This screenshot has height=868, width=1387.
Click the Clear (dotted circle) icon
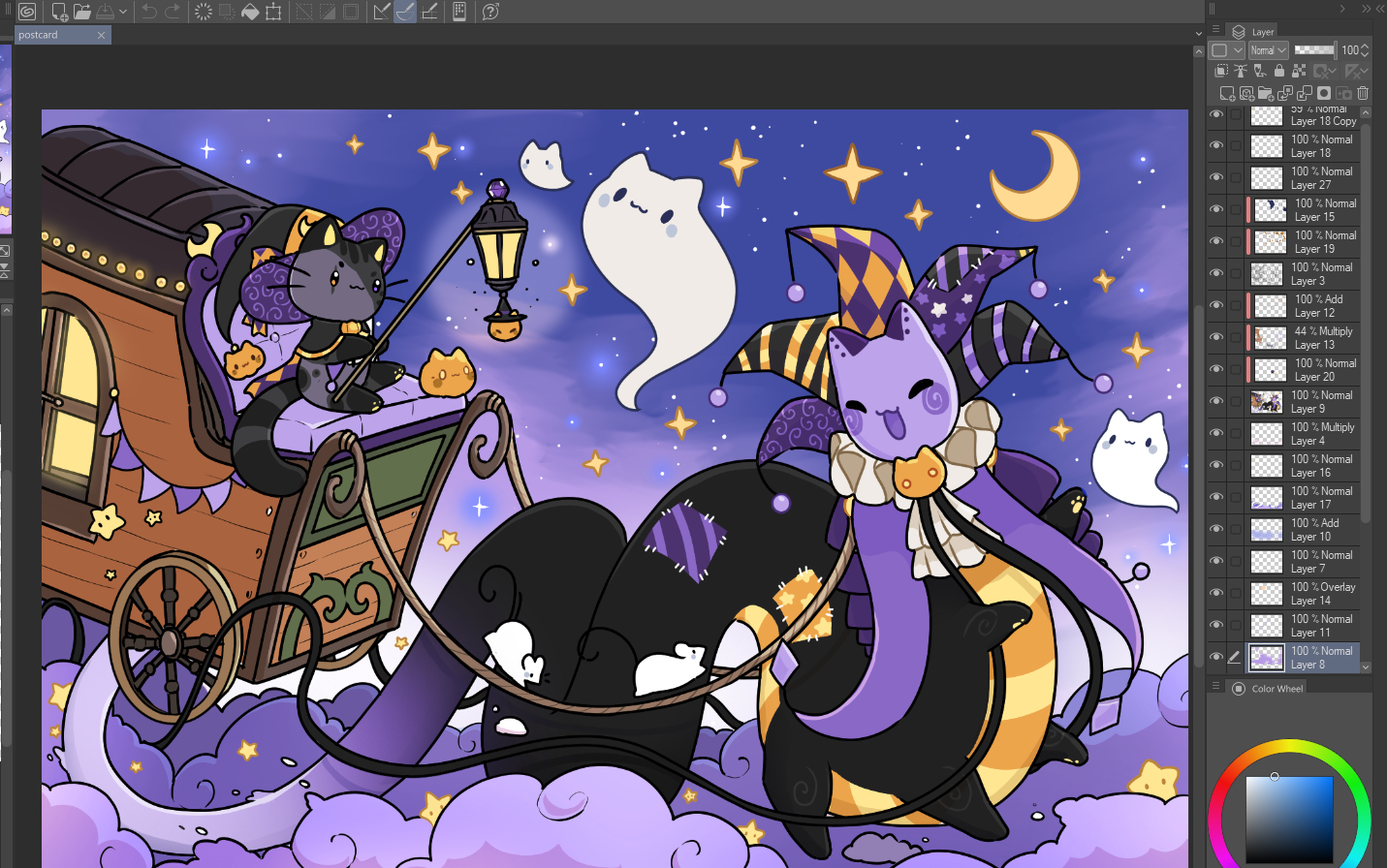pos(204,12)
